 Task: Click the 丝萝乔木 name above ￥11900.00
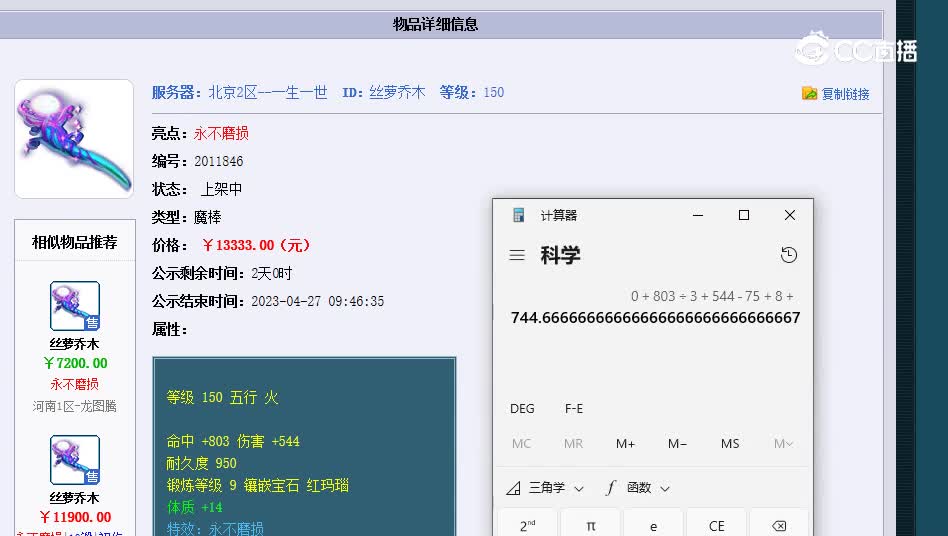tap(74, 498)
